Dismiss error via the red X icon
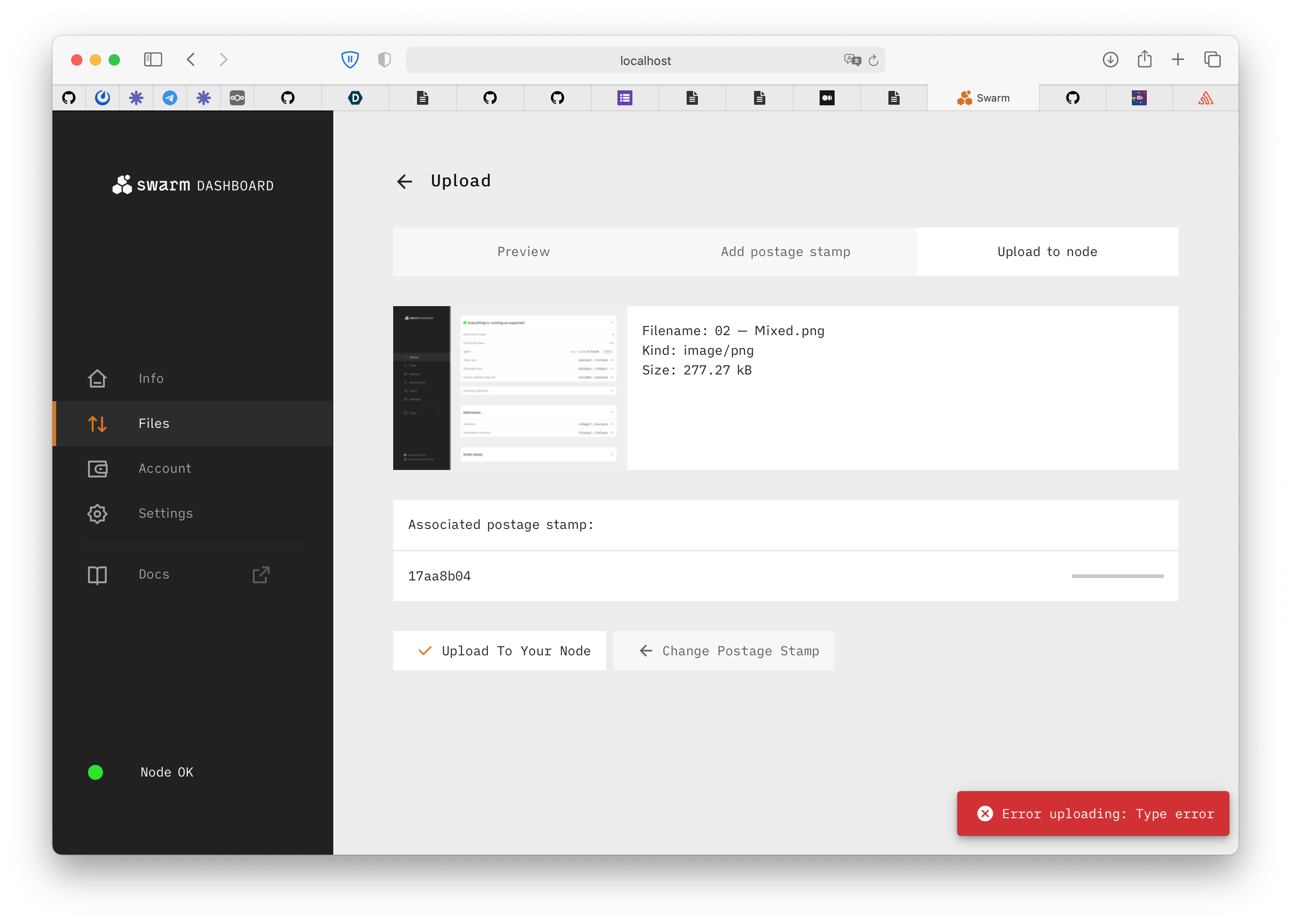 click(x=985, y=814)
